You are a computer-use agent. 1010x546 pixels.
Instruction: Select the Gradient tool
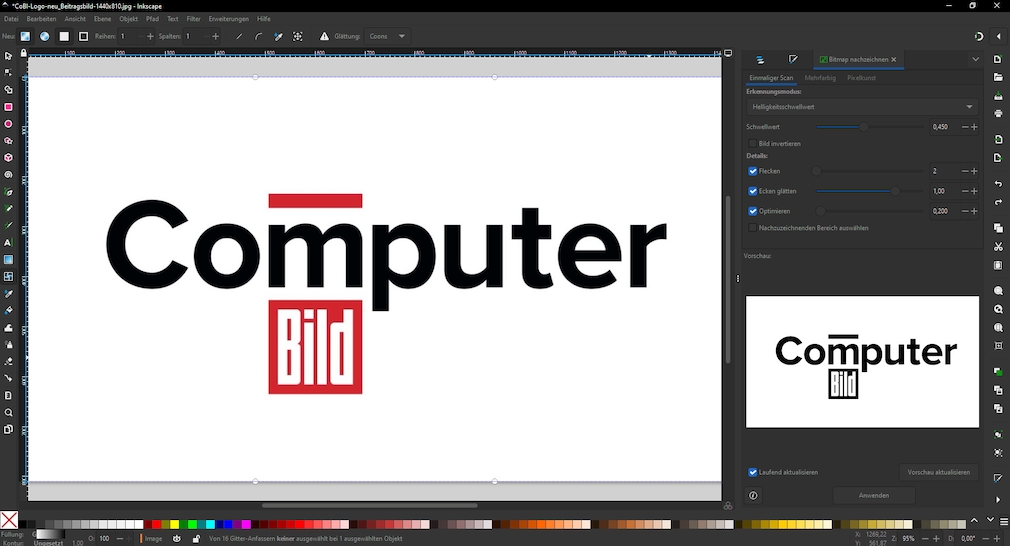(x=8, y=259)
